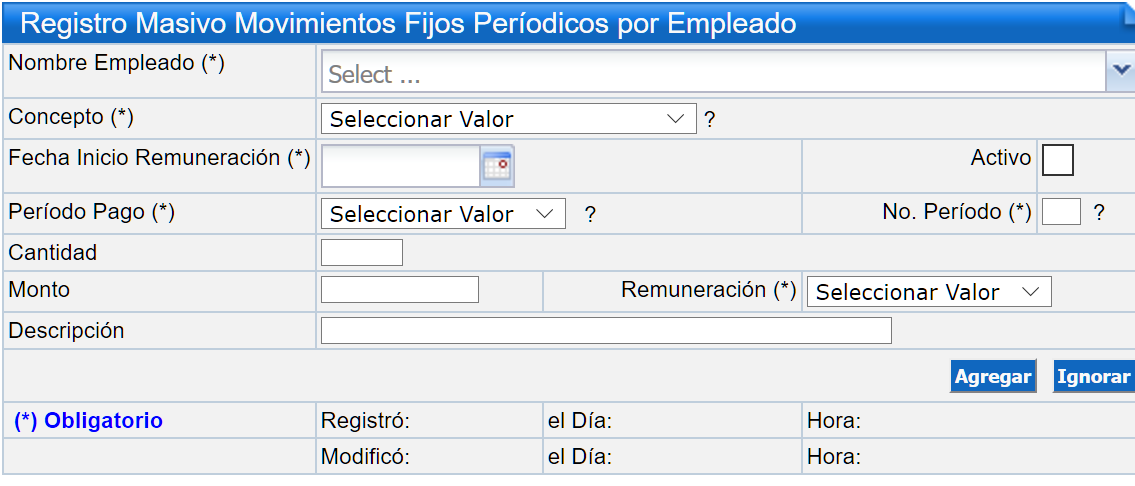Viewport: 1135px width, 486px height.
Task: Click the Descripción text field
Action: [x=606, y=330]
